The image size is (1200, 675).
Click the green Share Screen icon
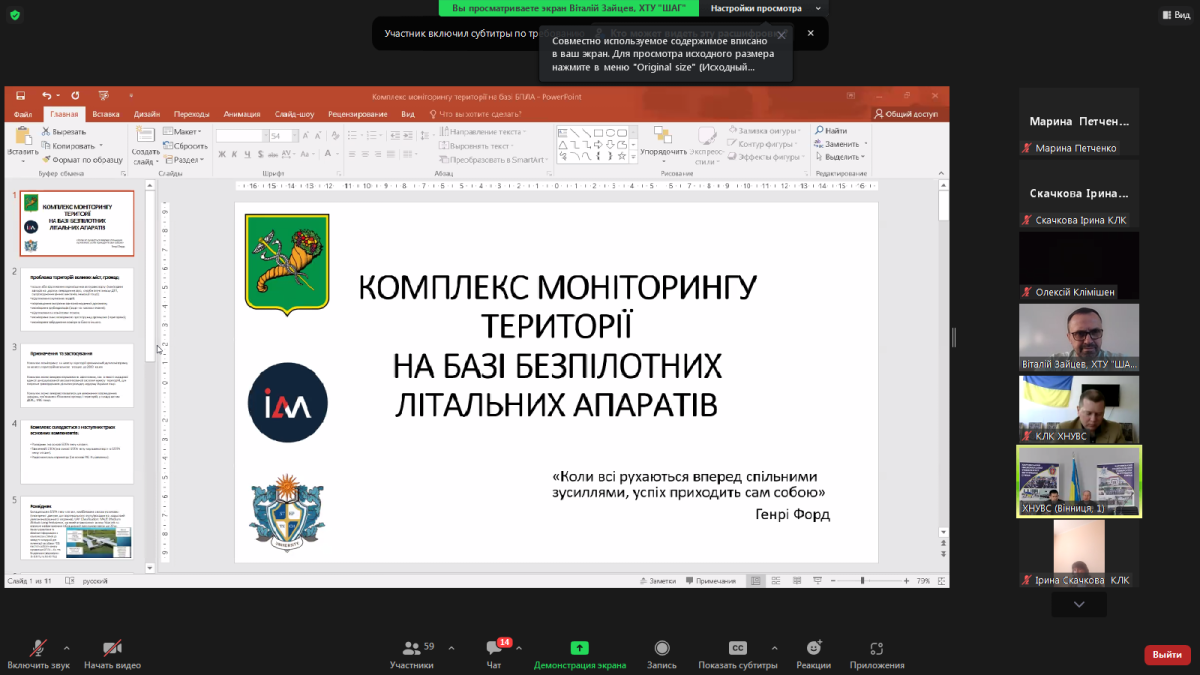579,648
